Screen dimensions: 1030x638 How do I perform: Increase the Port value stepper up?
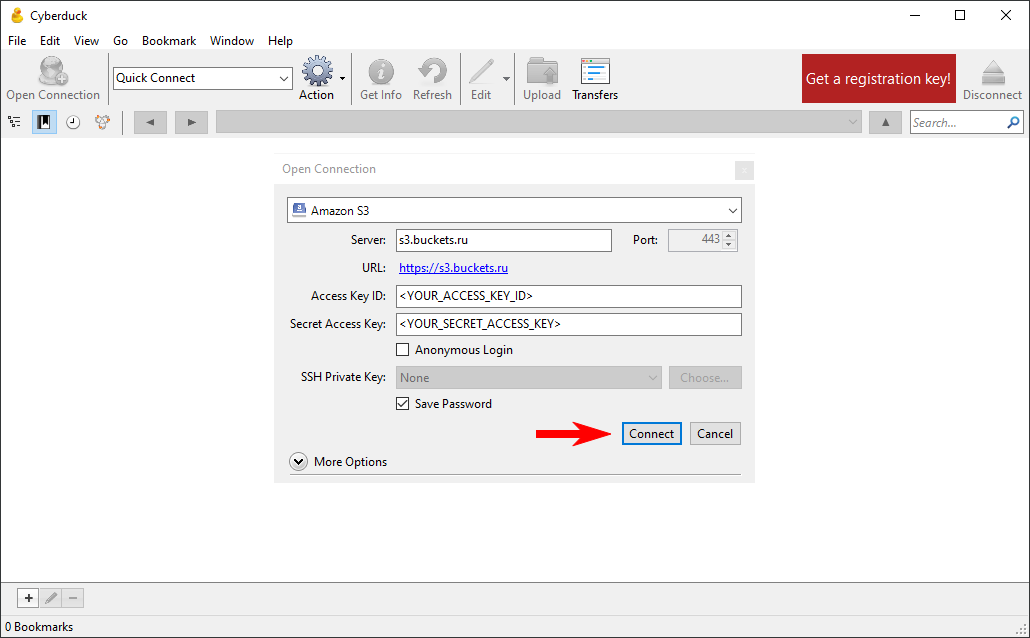[x=728, y=235]
